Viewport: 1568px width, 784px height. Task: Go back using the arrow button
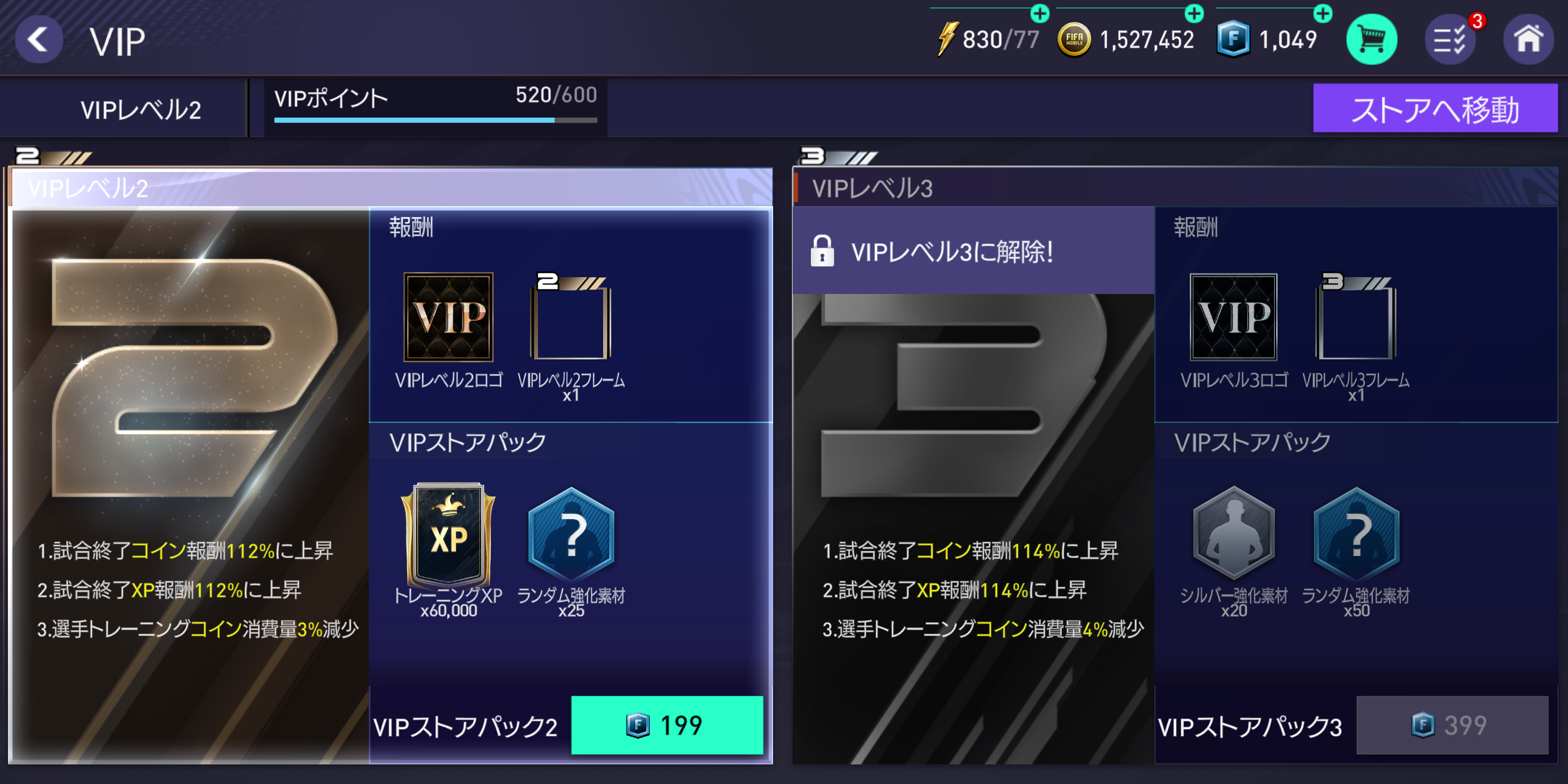click(x=38, y=39)
